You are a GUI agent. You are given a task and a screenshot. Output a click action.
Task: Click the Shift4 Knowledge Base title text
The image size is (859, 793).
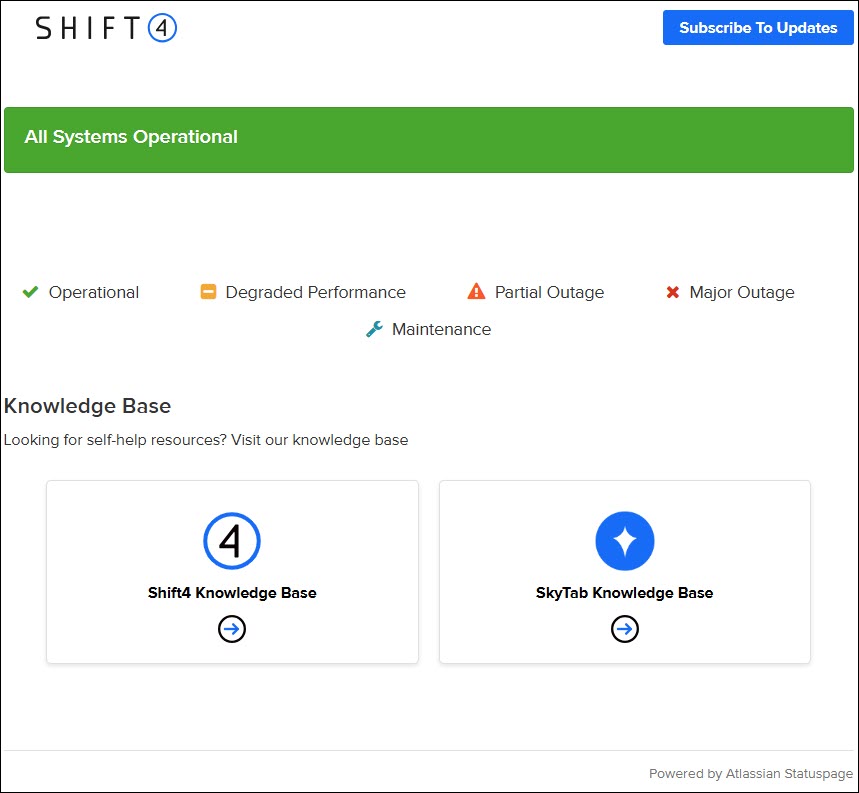[232, 593]
